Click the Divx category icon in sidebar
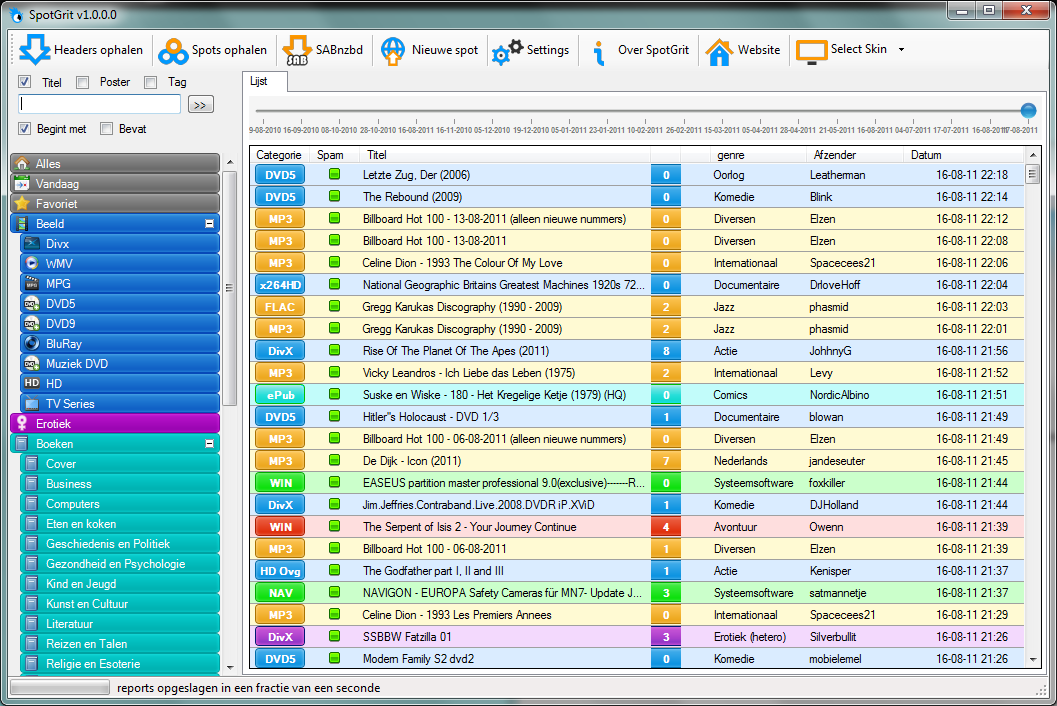Screen dimensions: 1057x706 pyautogui.click(x=32, y=243)
